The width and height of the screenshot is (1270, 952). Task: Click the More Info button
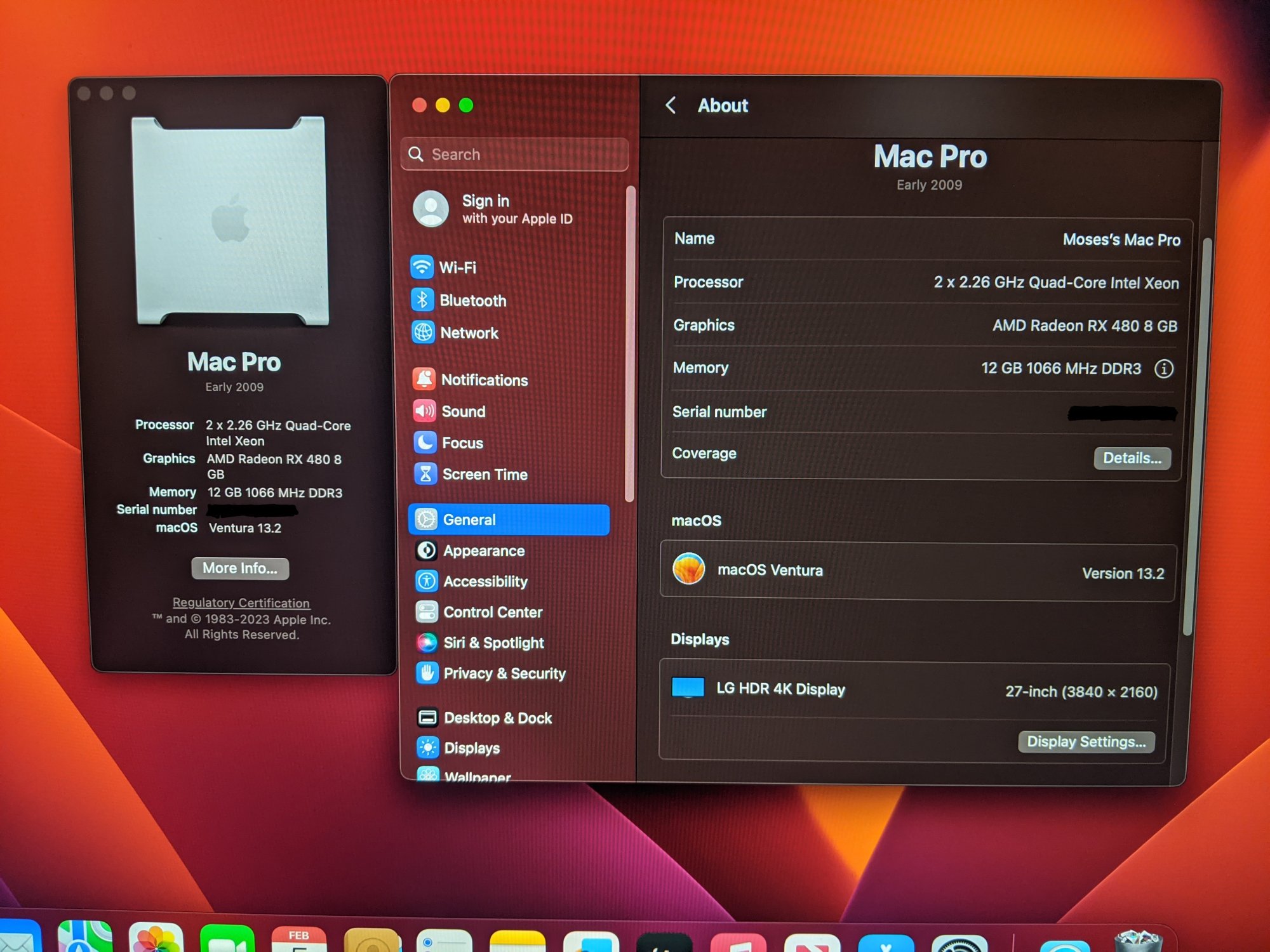click(x=240, y=568)
